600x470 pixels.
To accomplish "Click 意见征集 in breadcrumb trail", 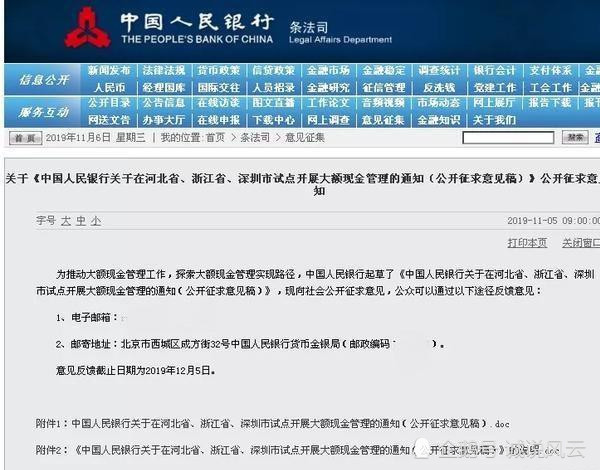I will pyautogui.click(x=305, y=137).
